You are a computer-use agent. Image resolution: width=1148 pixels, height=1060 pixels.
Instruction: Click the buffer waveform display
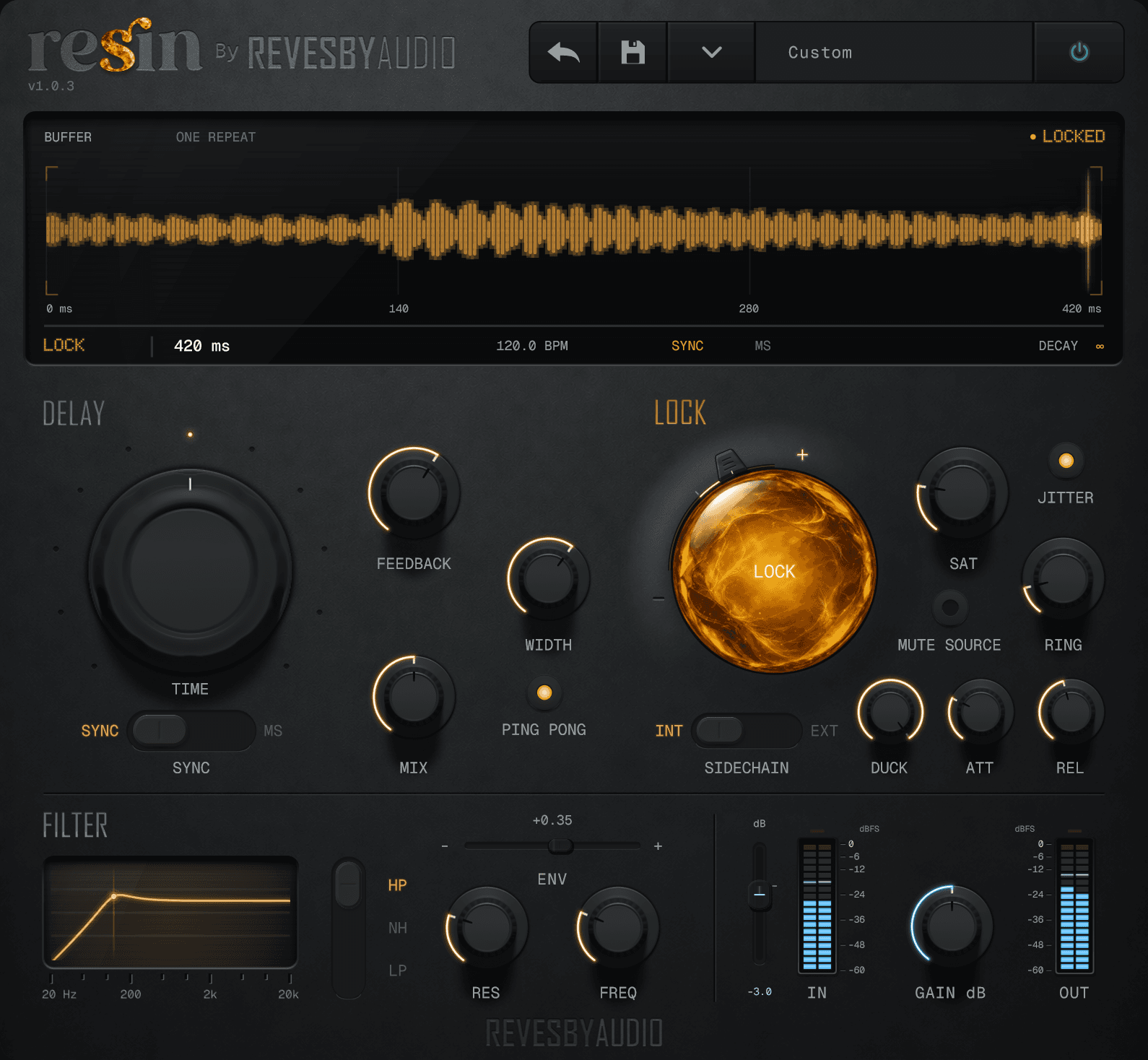point(574,230)
